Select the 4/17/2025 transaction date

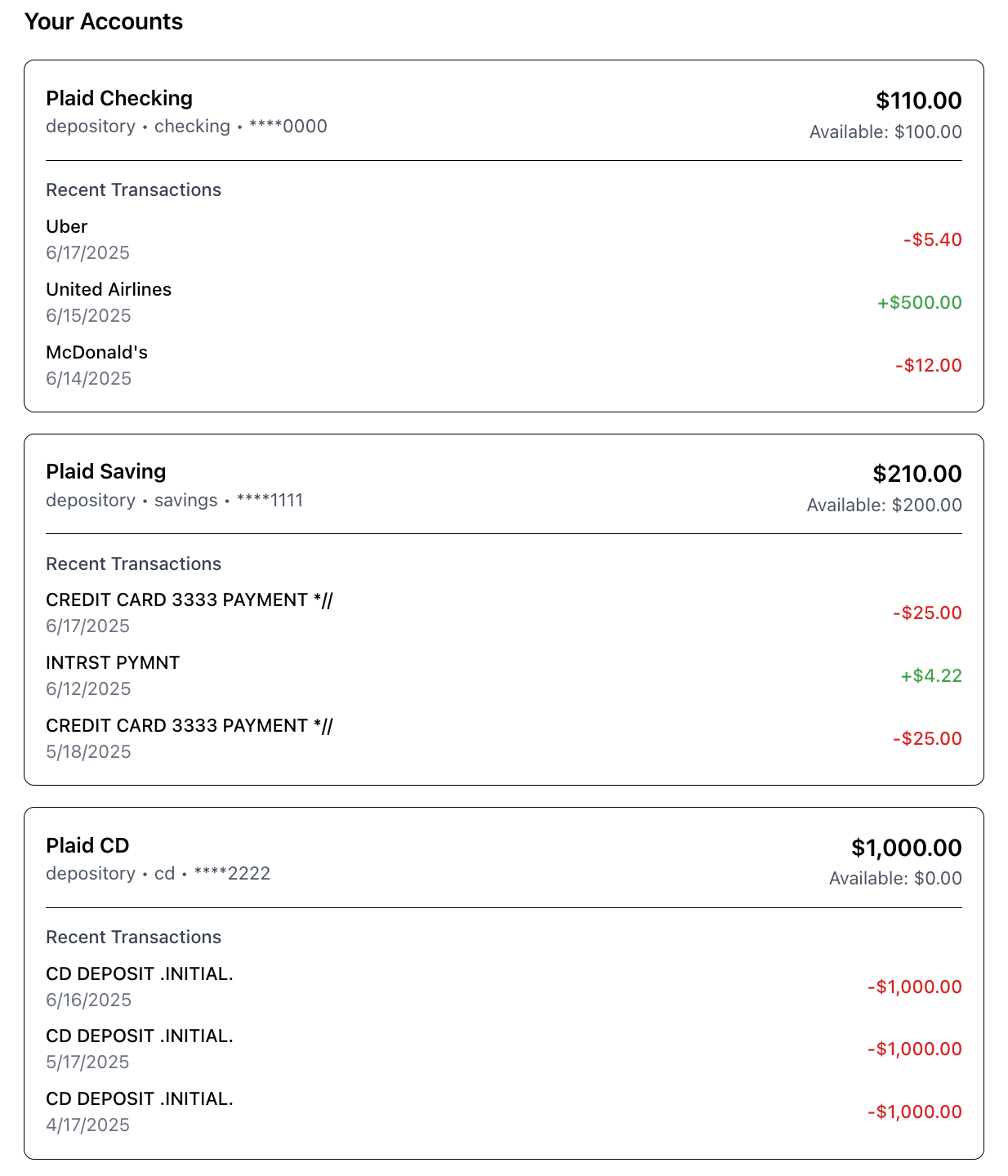(88, 1125)
